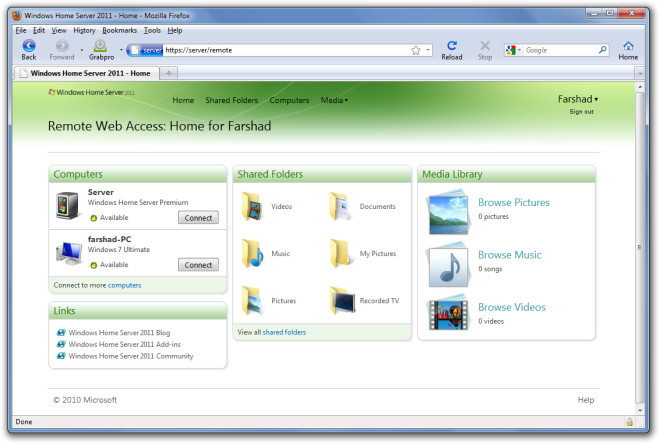660x444 pixels.
Task: Click the Browse Music link
Action: [510, 255]
